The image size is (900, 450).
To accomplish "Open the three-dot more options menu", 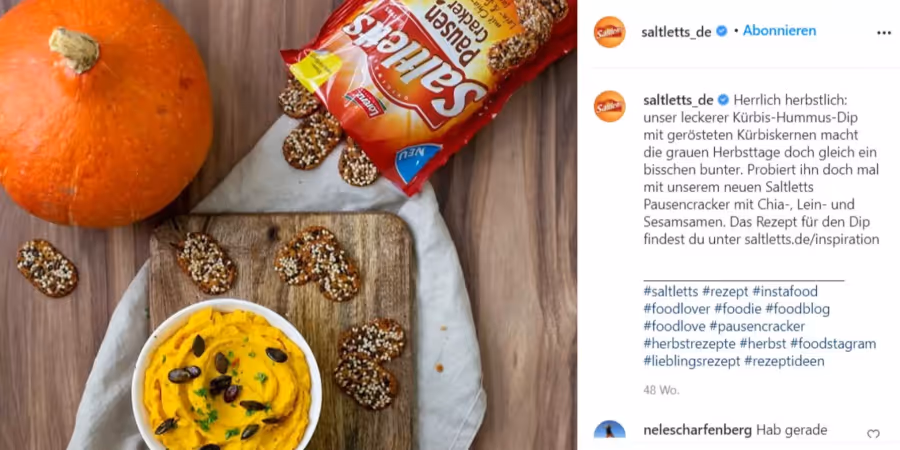I will [x=884, y=33].
